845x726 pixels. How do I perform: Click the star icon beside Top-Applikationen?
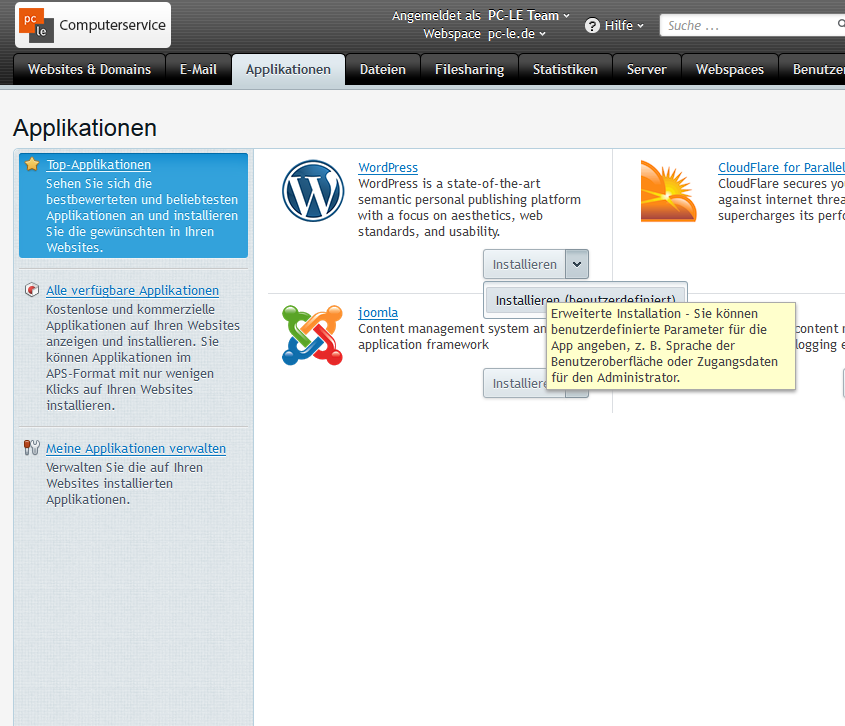(32, 164)
